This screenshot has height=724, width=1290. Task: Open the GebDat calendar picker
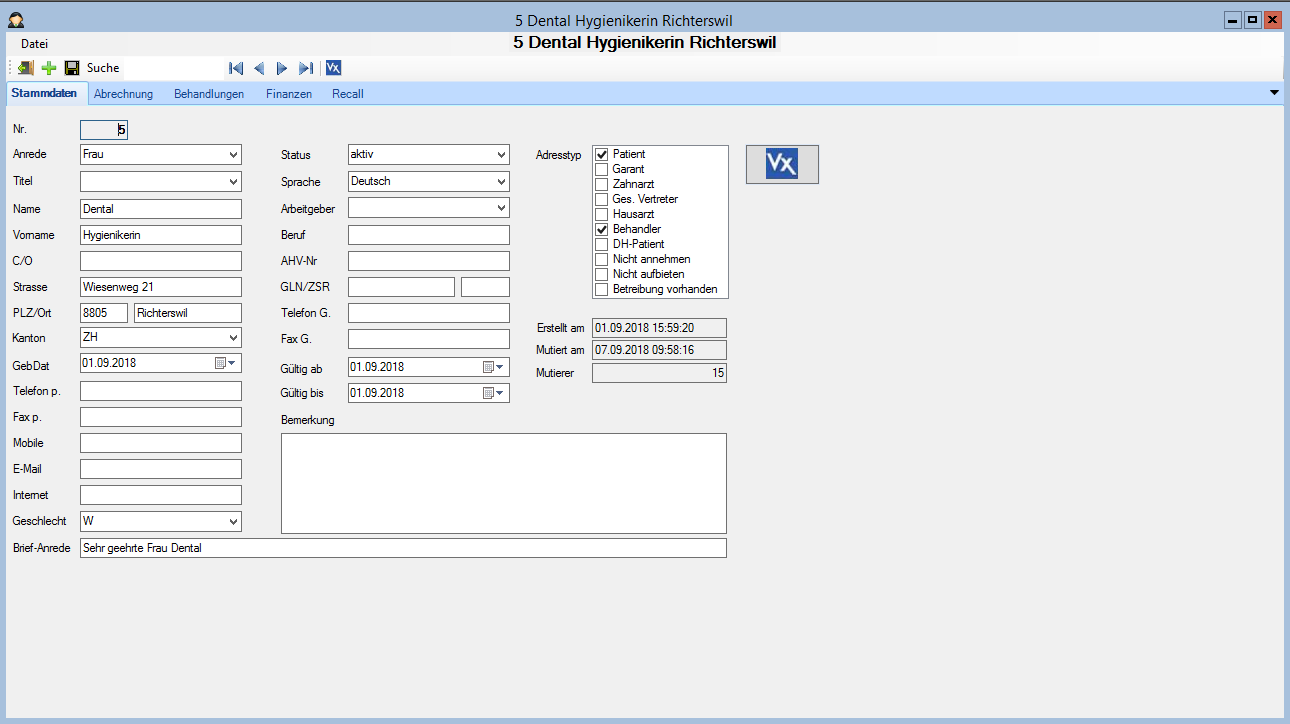pos(226,363)
